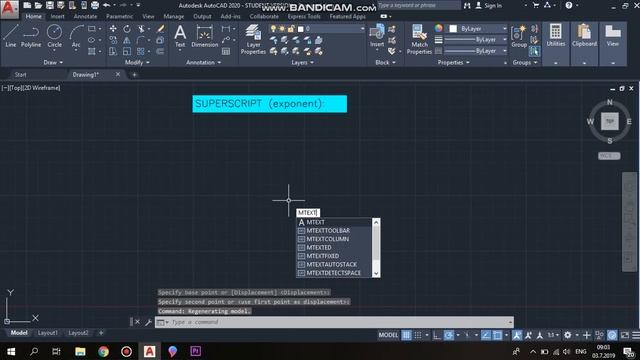Click the Stretch tool icon
The height and width of the screenshot is (360, 640).
pos(113,51)
